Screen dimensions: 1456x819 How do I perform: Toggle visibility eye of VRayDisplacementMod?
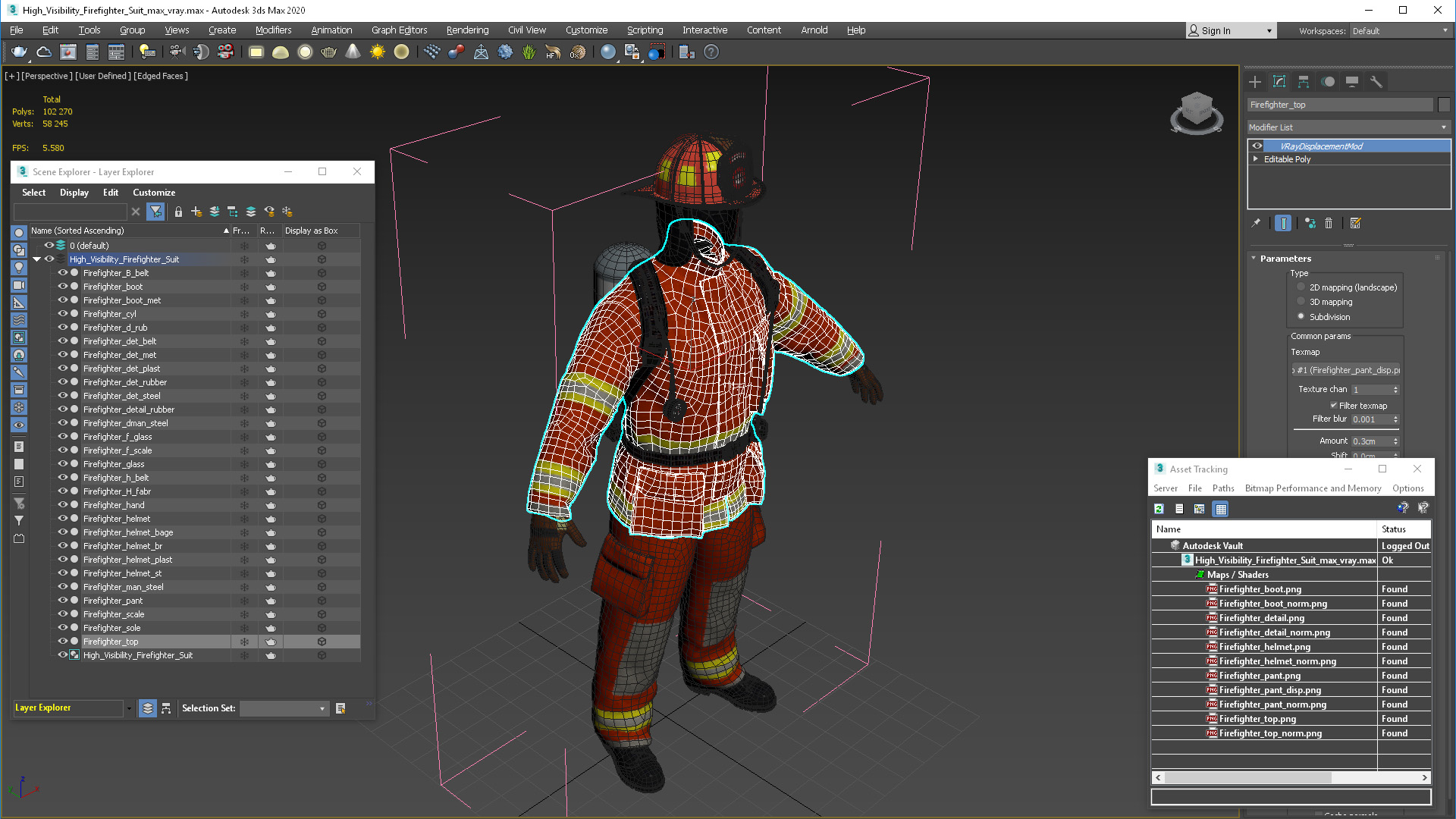1257,146
